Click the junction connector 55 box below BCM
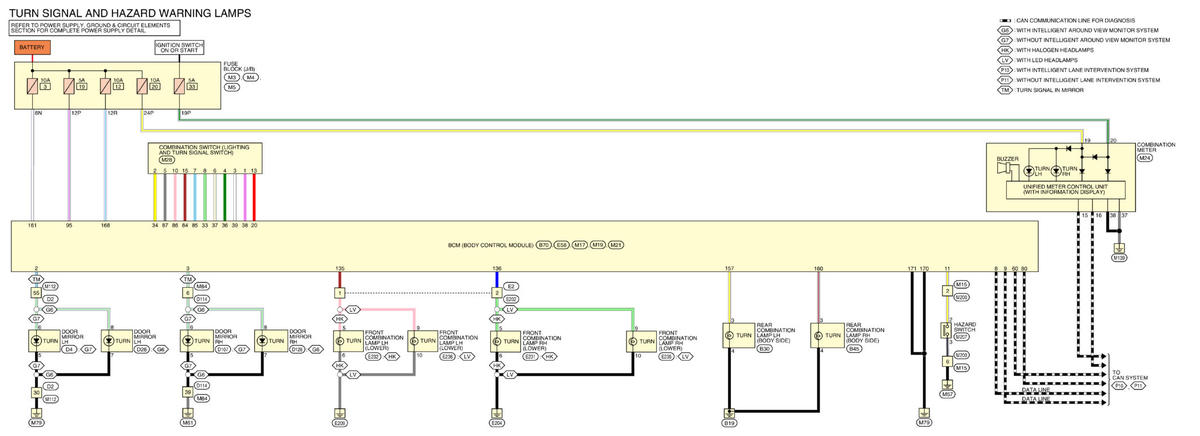The image size is (1200, 436). tap(36, 293)
